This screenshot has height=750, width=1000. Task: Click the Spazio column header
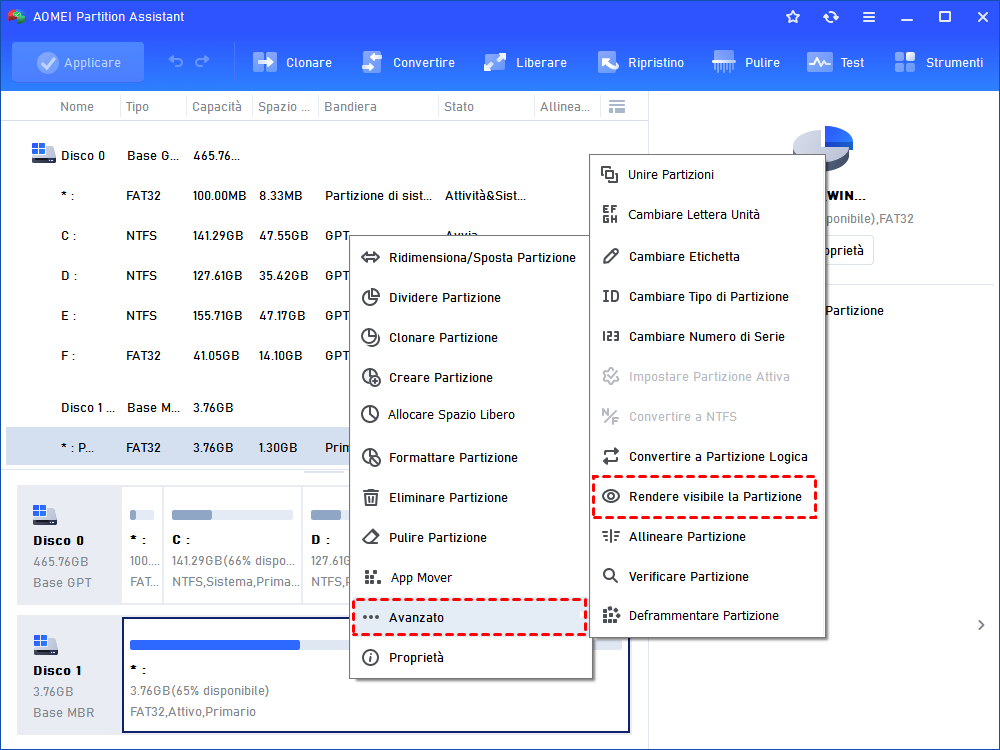(x=284, y=107)
